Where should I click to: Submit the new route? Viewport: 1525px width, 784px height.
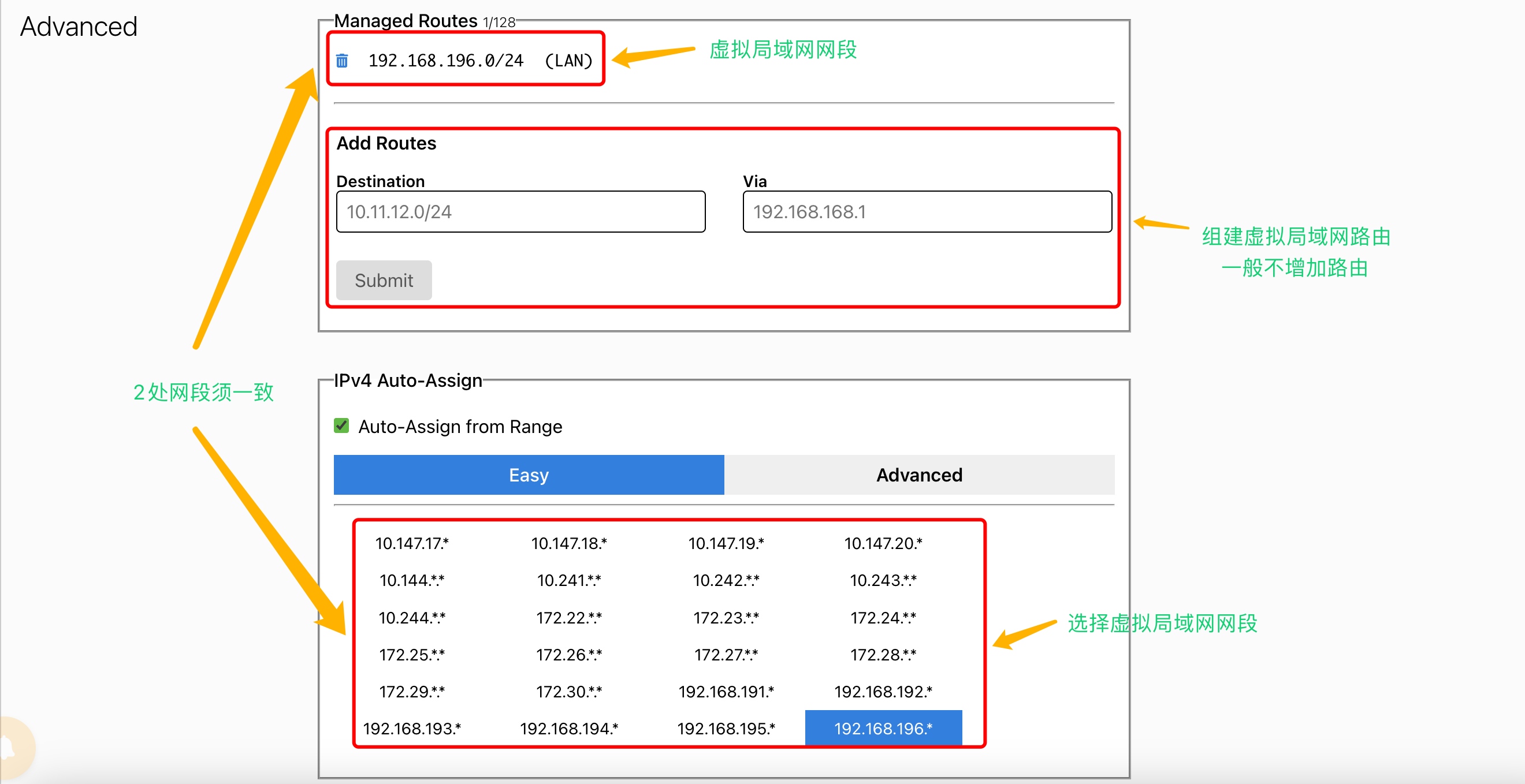coord(384,281)
